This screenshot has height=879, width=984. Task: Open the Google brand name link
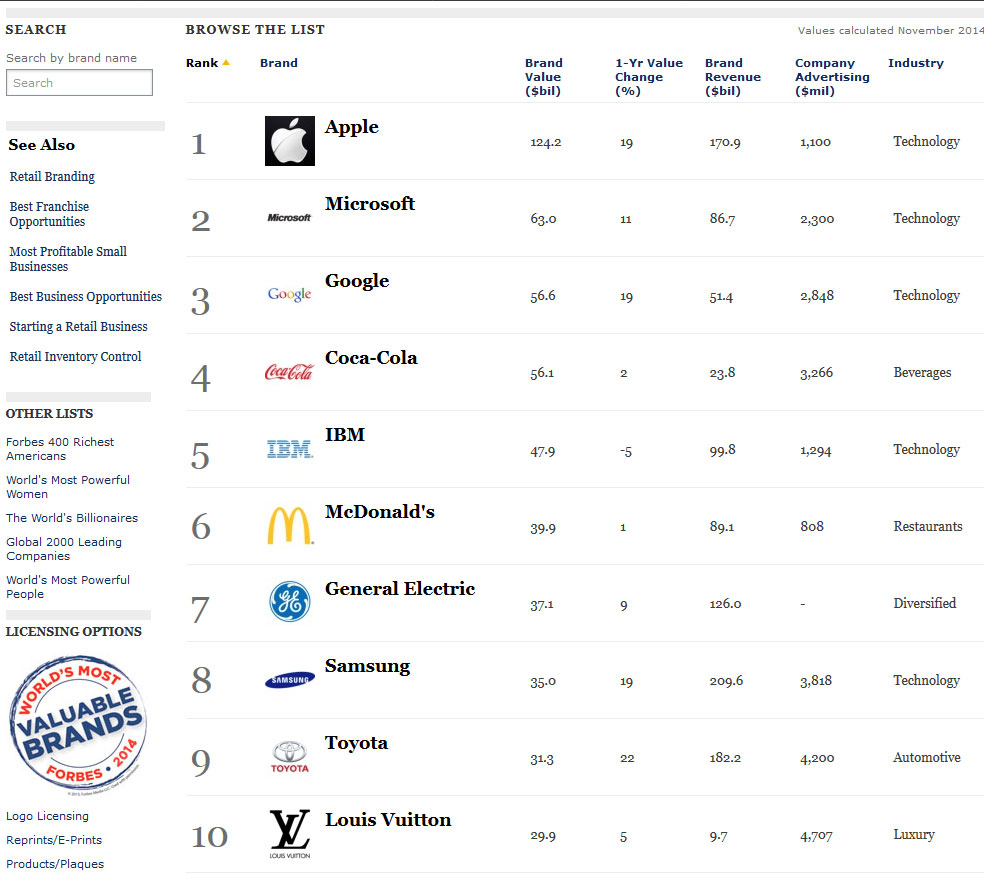(356, 281)
